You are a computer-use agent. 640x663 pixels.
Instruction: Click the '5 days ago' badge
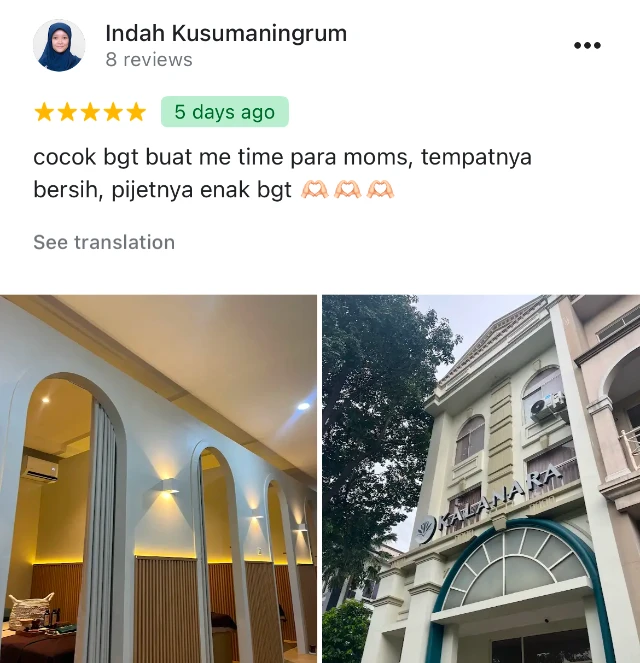click(225, 112)
